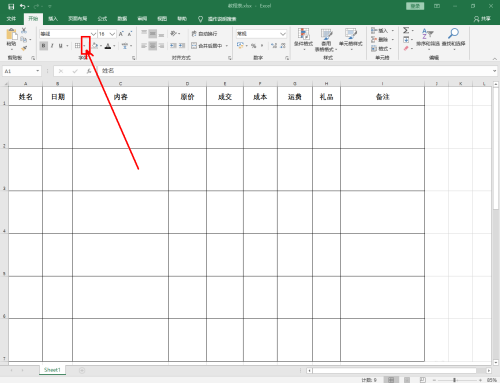This screenshot has height=383, width=500.
Task: Expand the Name Box dropdown next to A1
Action: 37,71
